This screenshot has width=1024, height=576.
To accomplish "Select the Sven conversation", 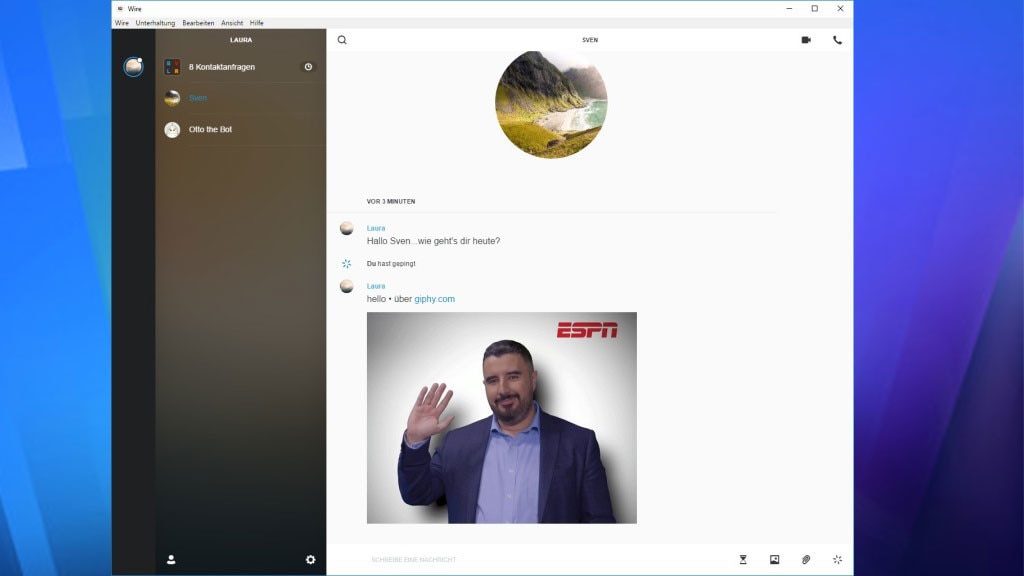I will (x=198, y=98).
